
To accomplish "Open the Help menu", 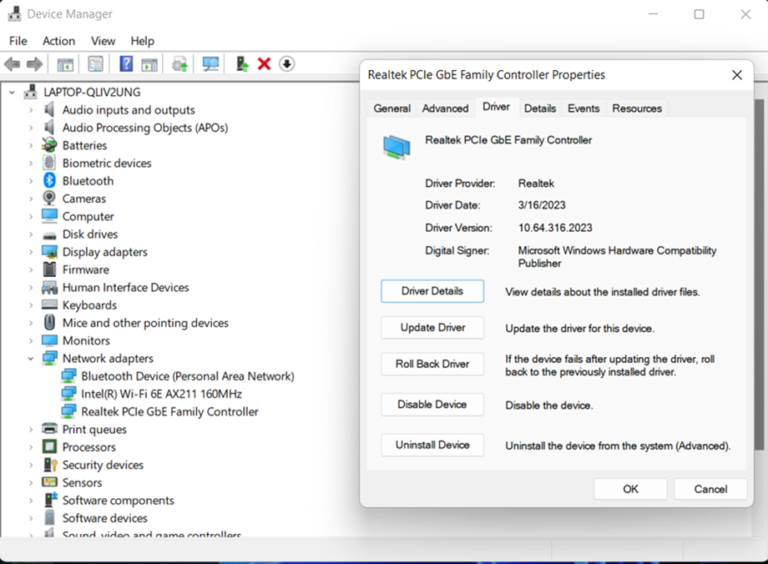I will tap(142, 41).
